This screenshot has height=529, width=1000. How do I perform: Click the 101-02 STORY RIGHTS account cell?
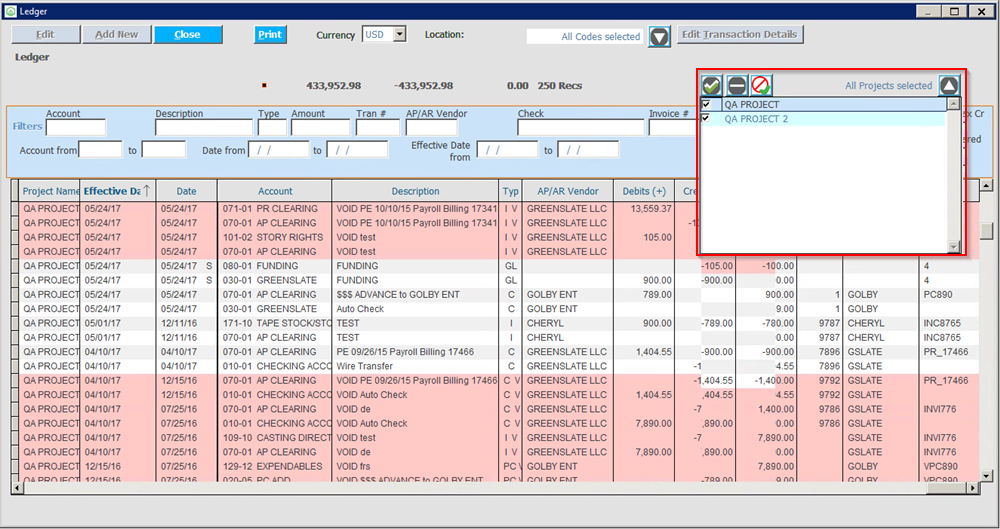pos(275,237)
